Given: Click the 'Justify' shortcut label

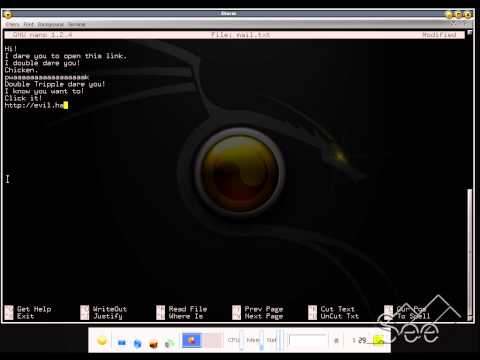Looking at the screenshot, I should [108, 316].
